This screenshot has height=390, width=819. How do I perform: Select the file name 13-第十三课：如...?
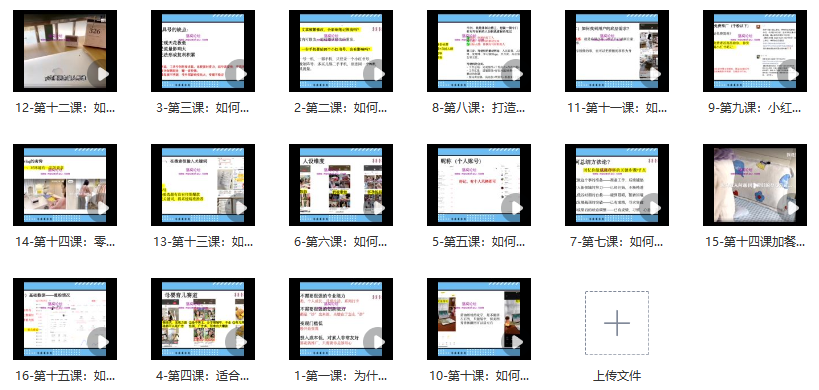[x=203, y=242]
